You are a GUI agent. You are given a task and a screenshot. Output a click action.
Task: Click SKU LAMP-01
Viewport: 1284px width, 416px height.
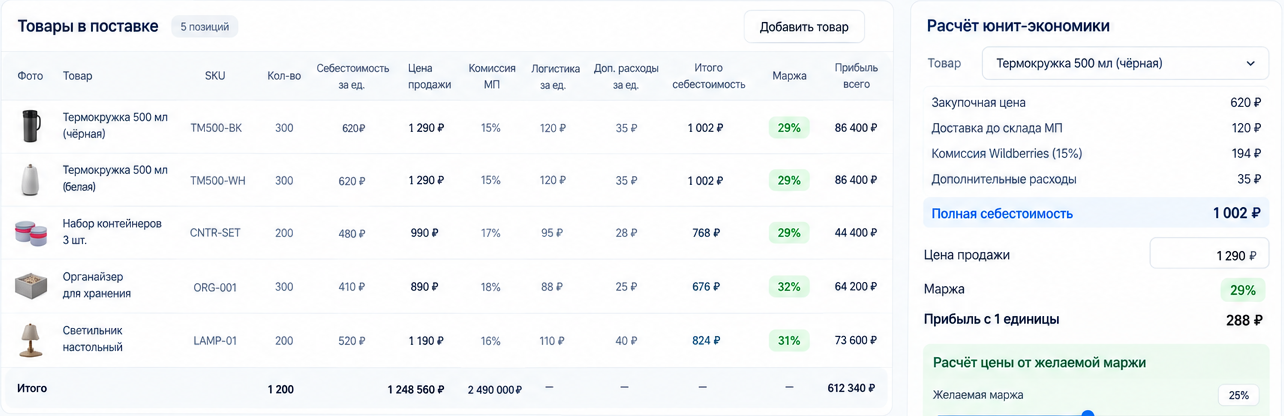pos(215,340)
